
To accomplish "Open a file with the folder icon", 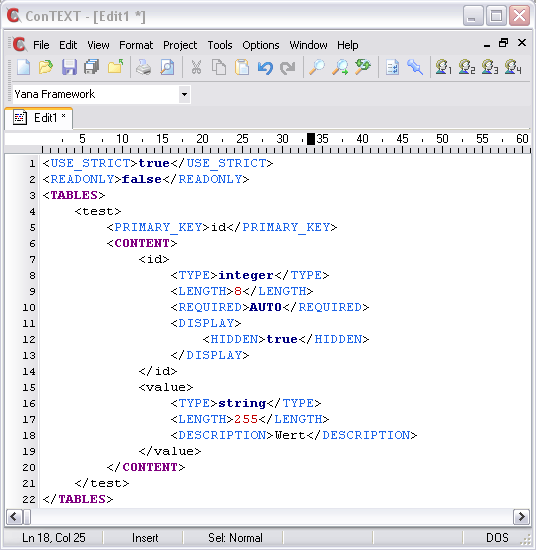I will tap(46, 67).
